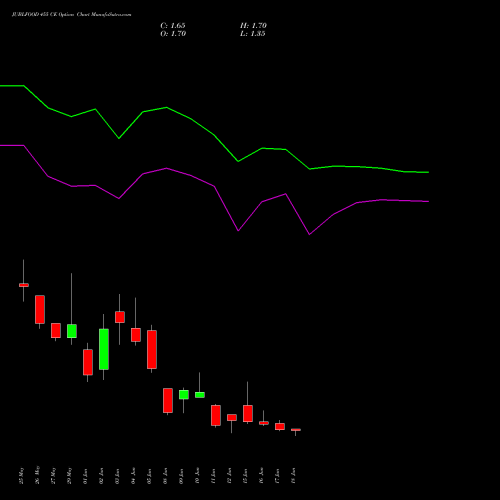
Task: Click the 18 Jun date label
Action: [x=294, y=475]
